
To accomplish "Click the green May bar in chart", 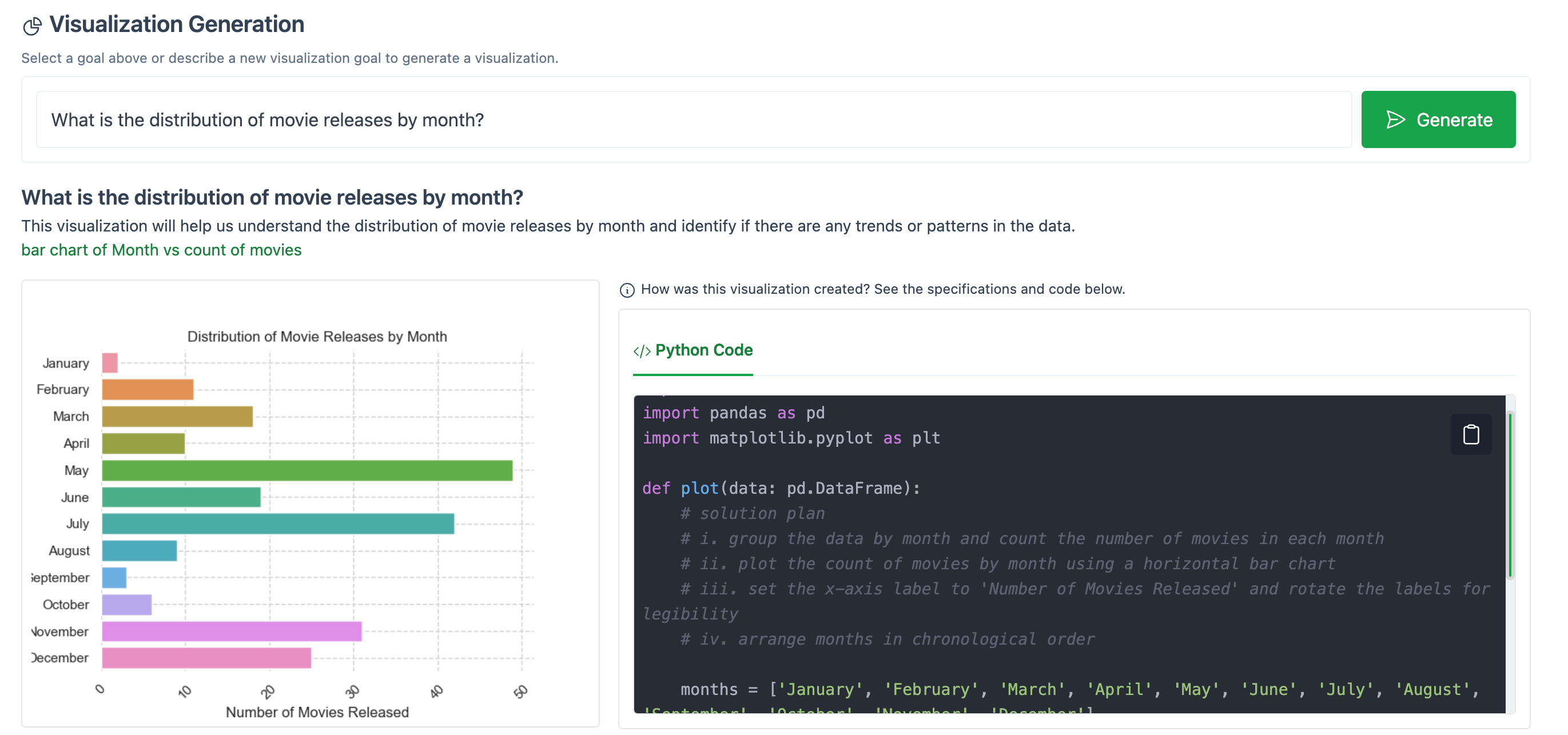I will click(307, 470).
